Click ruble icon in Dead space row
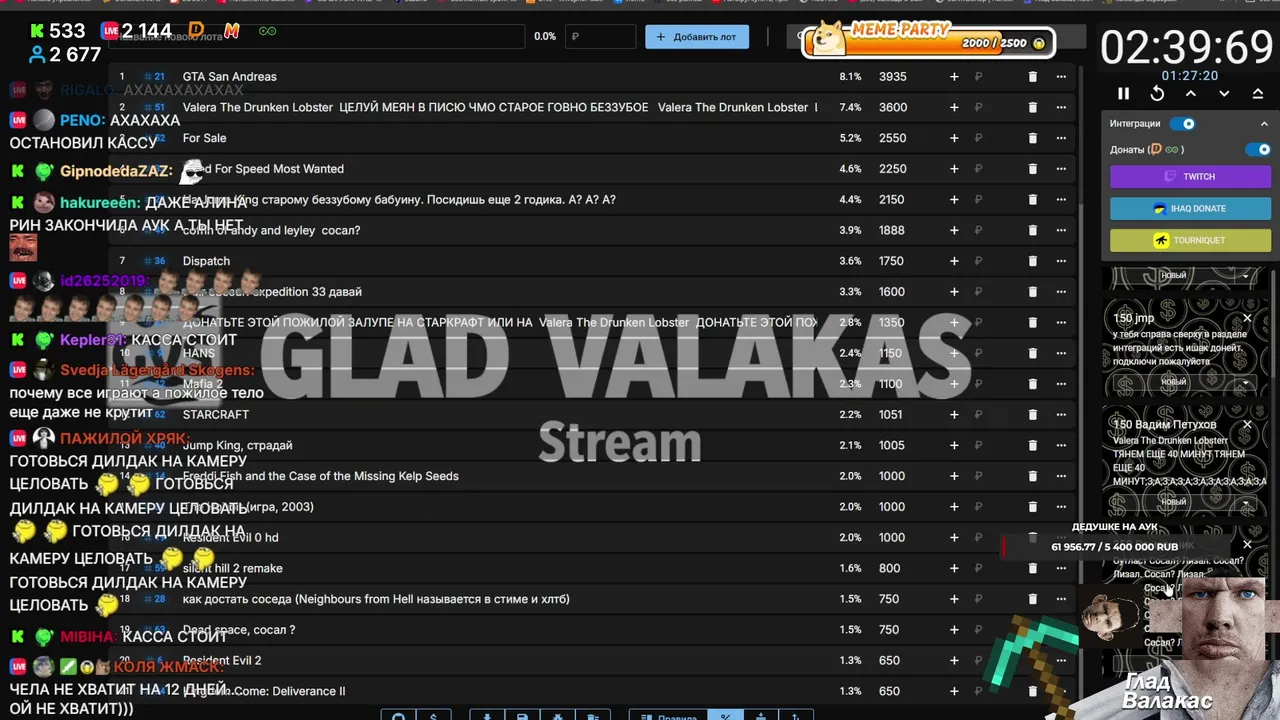 tap(978, 630)
